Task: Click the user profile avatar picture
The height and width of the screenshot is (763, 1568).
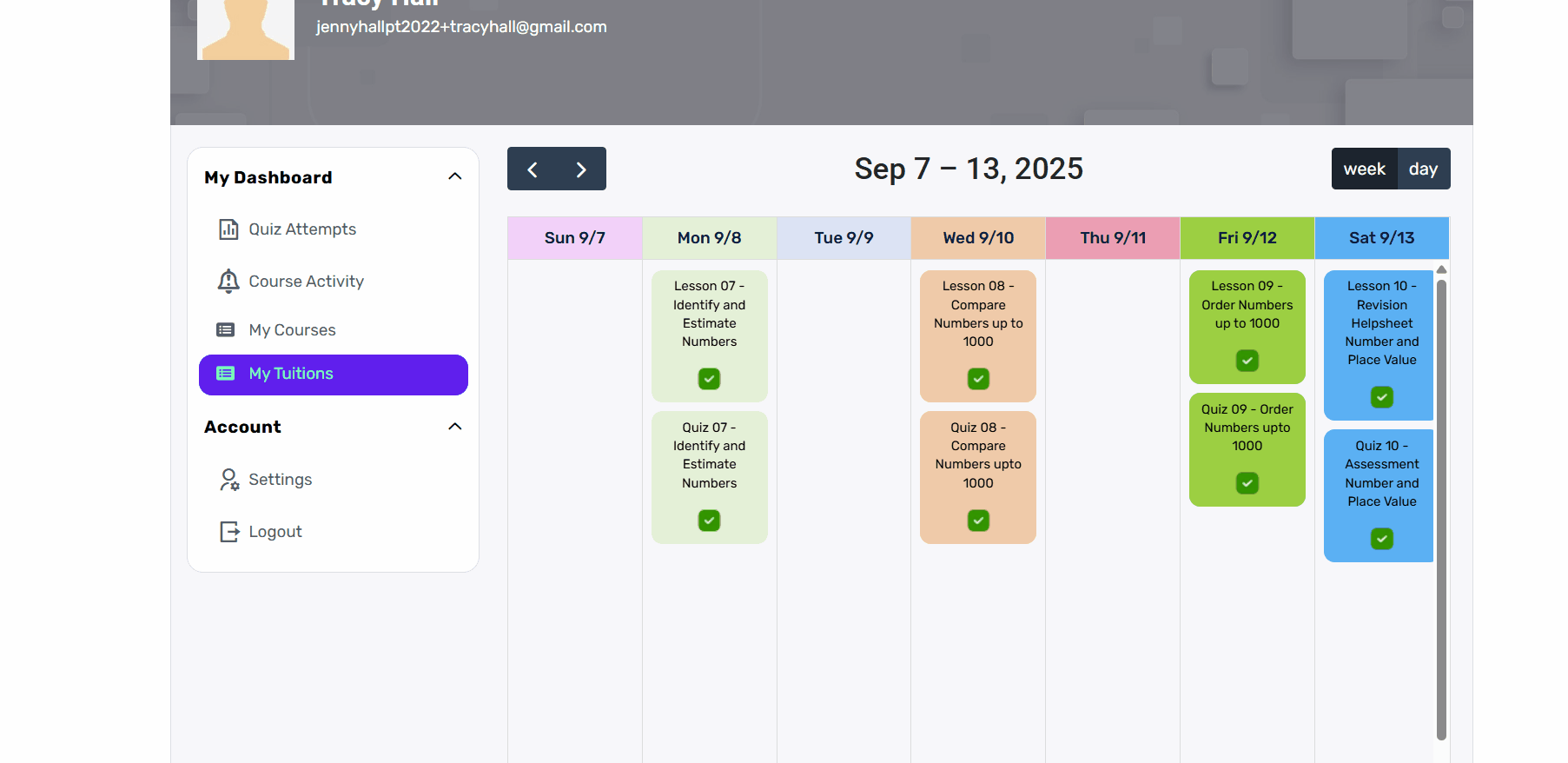Action: (246, 30)
